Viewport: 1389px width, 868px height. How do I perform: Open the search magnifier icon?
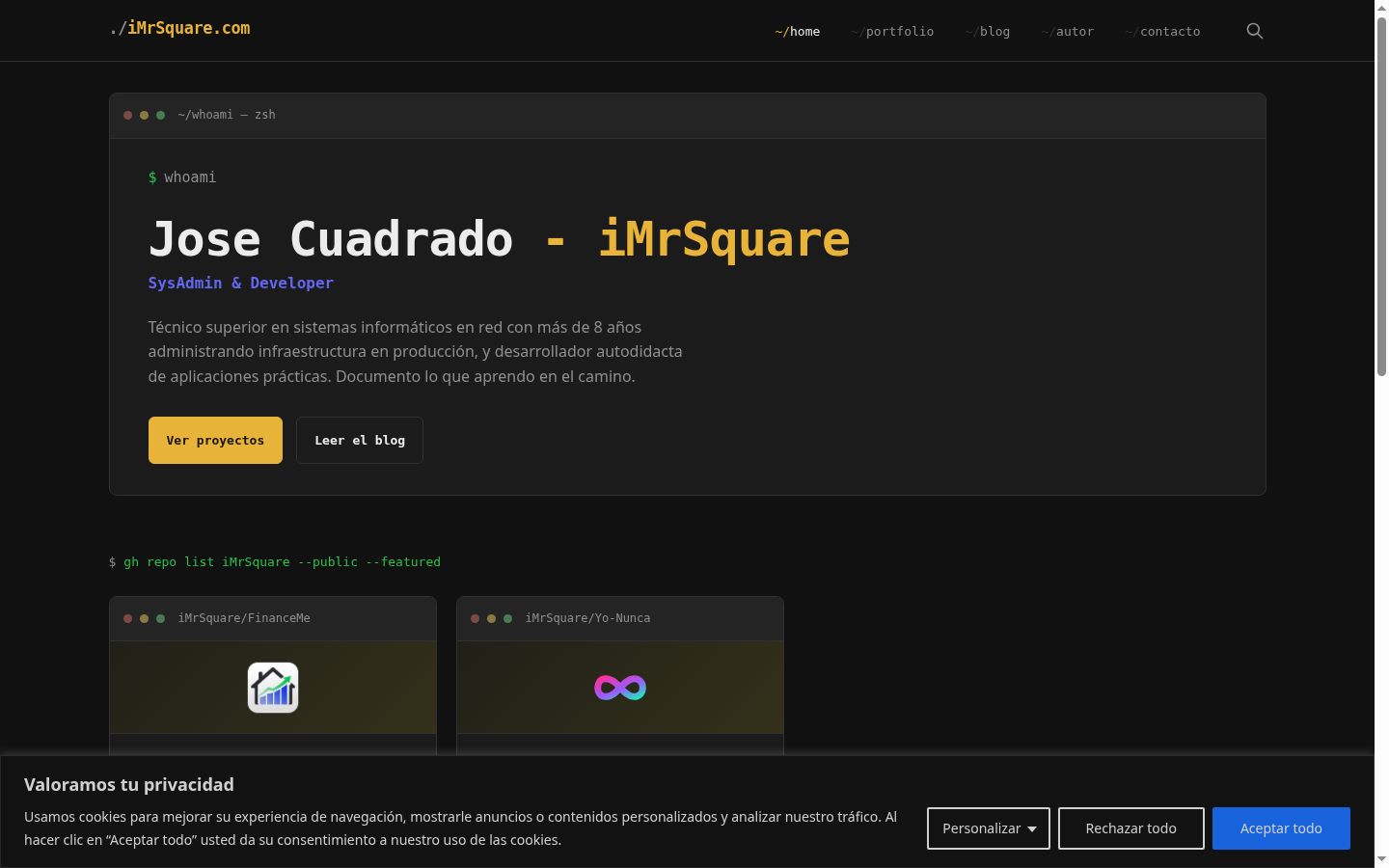coord(1254,31)
